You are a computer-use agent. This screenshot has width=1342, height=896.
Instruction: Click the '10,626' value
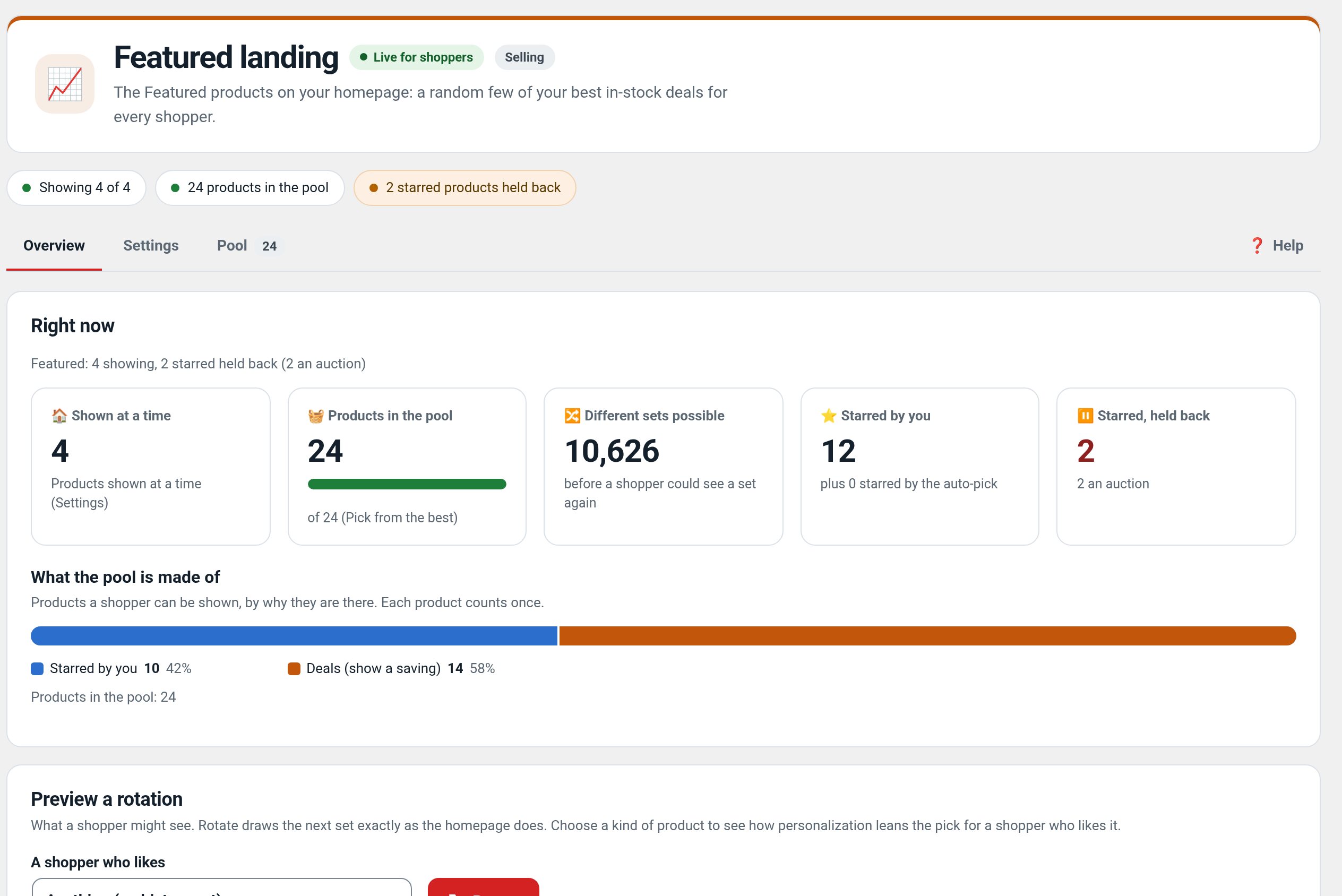tap(612, 451)
